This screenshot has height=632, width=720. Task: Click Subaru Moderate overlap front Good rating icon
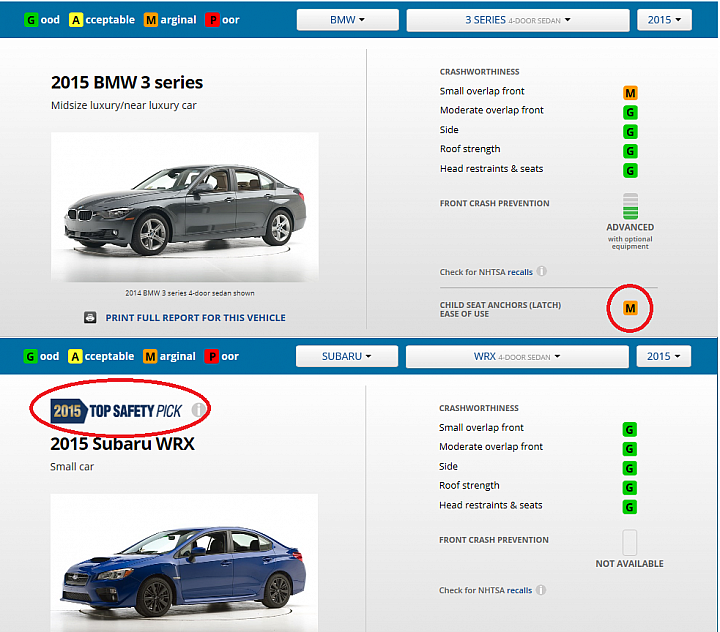630,449
